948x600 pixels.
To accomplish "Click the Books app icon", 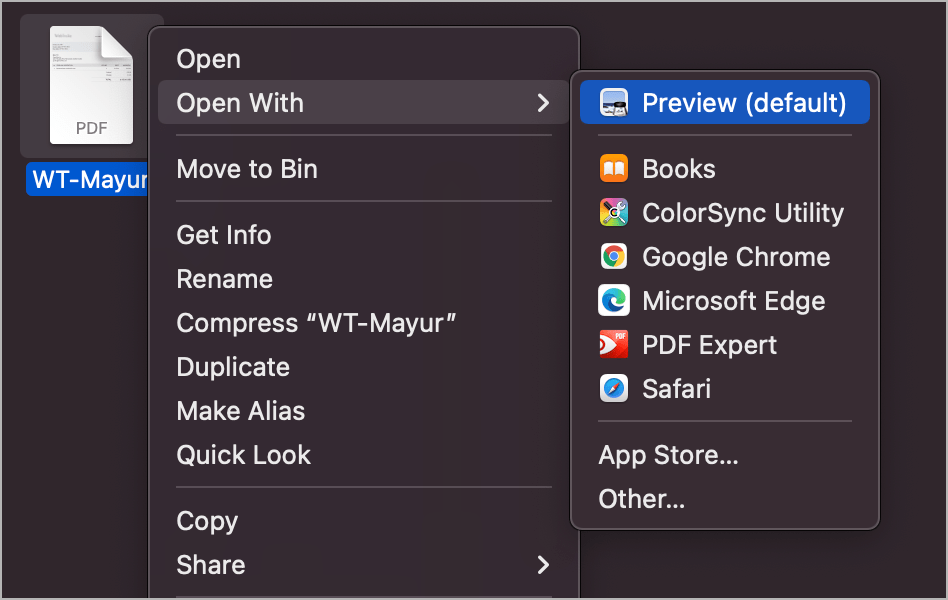I will (x=614, y=169).
